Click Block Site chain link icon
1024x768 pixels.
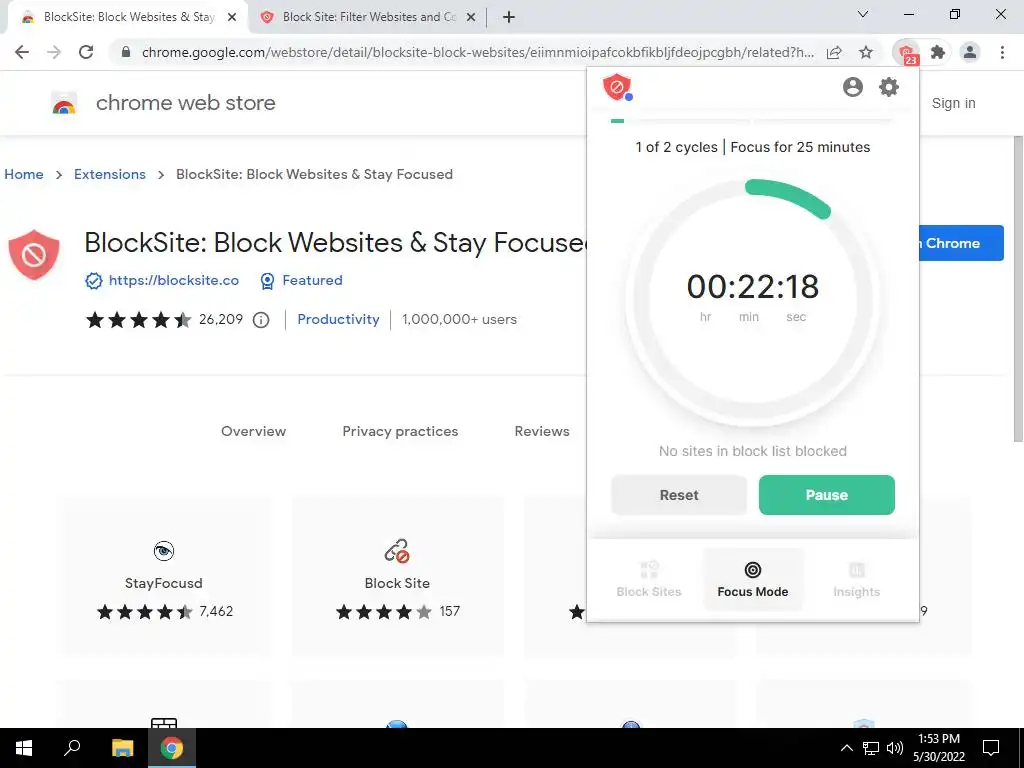(396, 551)
